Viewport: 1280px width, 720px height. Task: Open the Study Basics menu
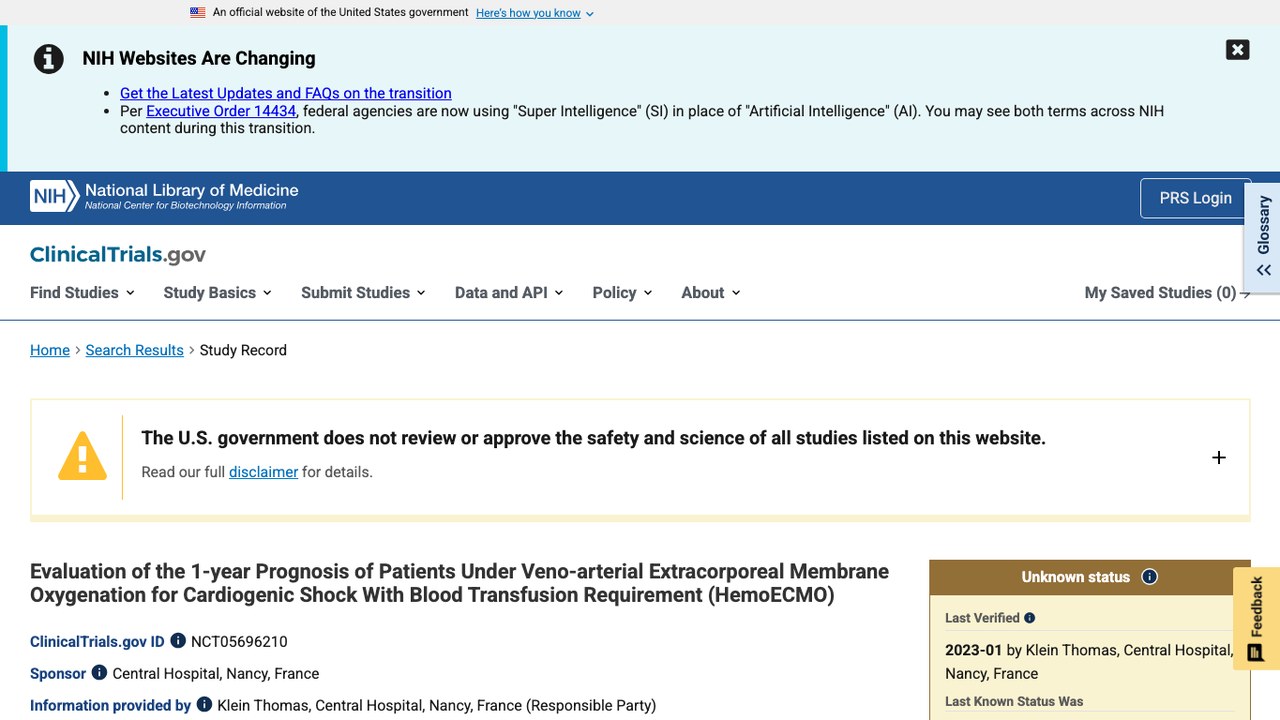(x=217, y=292)
